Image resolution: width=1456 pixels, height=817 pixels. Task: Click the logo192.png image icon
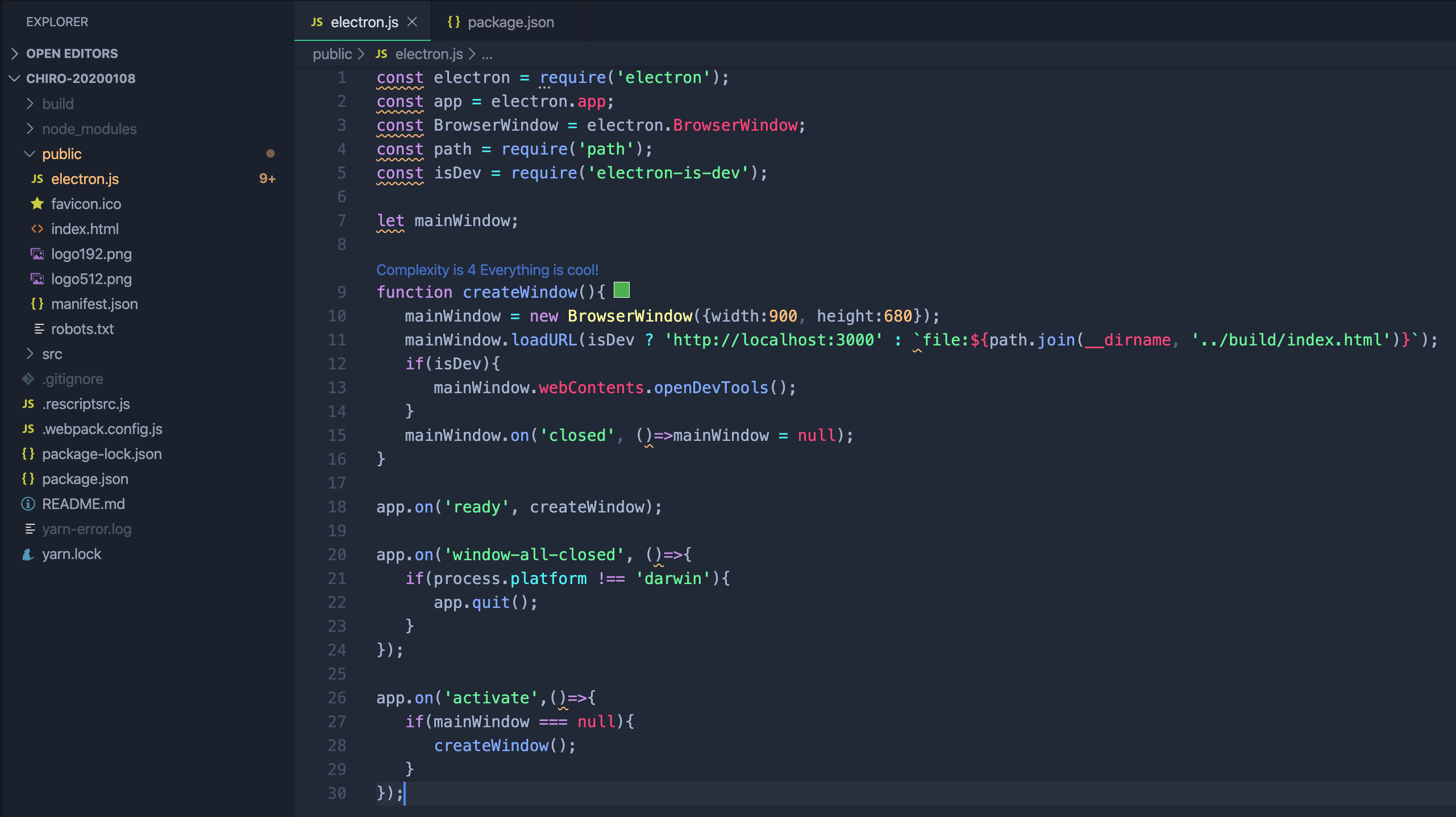pos(38,253)
